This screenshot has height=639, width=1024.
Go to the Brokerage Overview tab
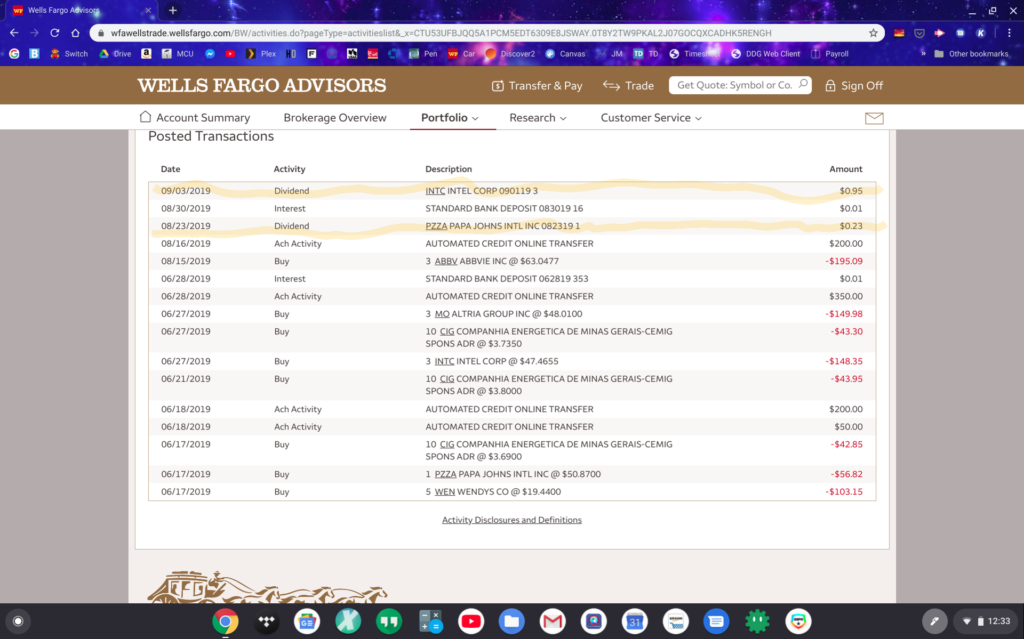point(334,118)
